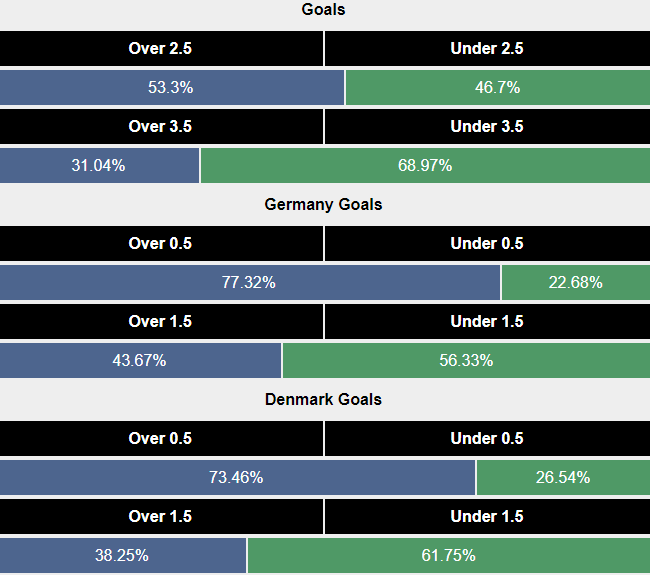The width and height of the screenshot is (650, 575).
Task: Click the Under 3.5 goals header
Action: click(487, 126)
